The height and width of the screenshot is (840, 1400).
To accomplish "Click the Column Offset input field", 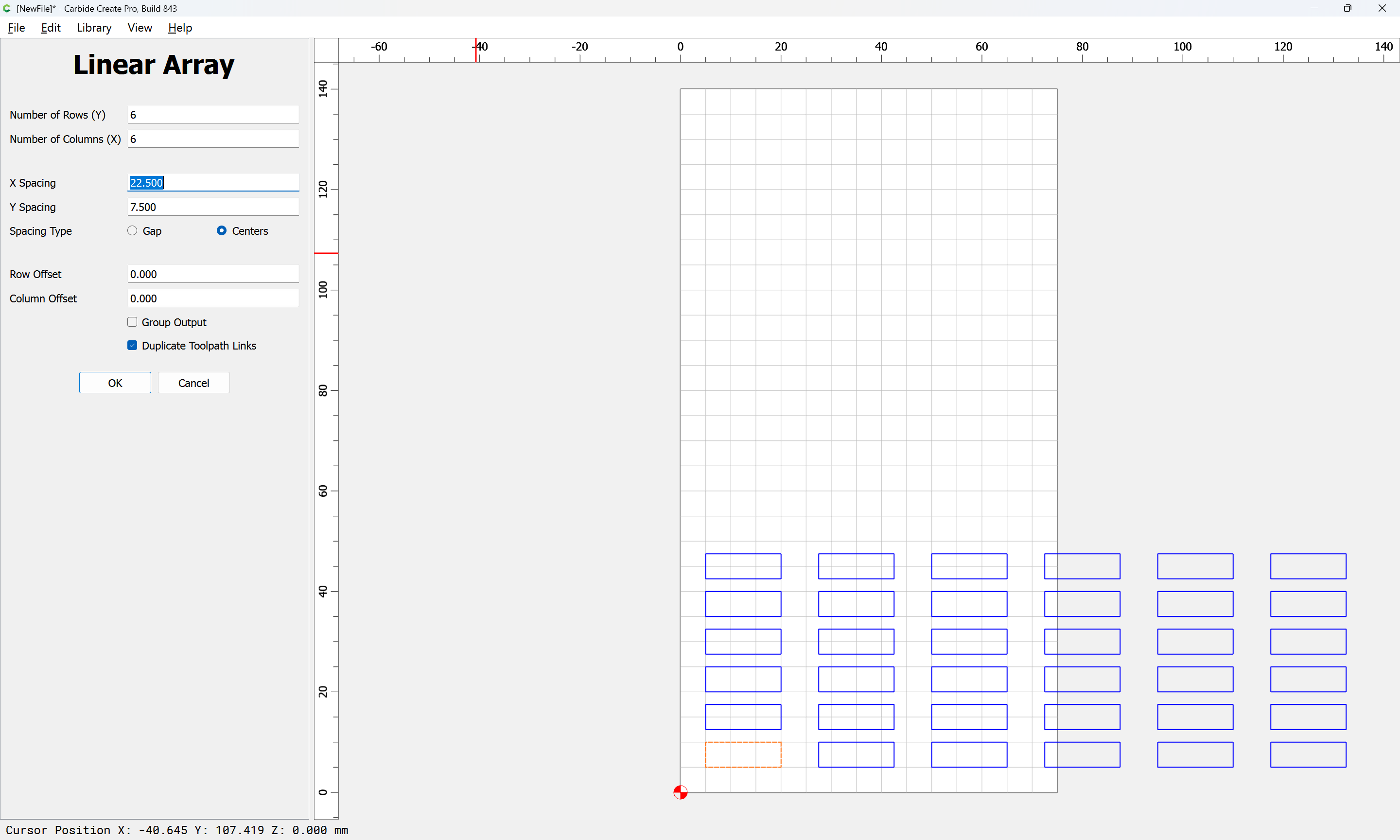I will (x=213, y=298).
